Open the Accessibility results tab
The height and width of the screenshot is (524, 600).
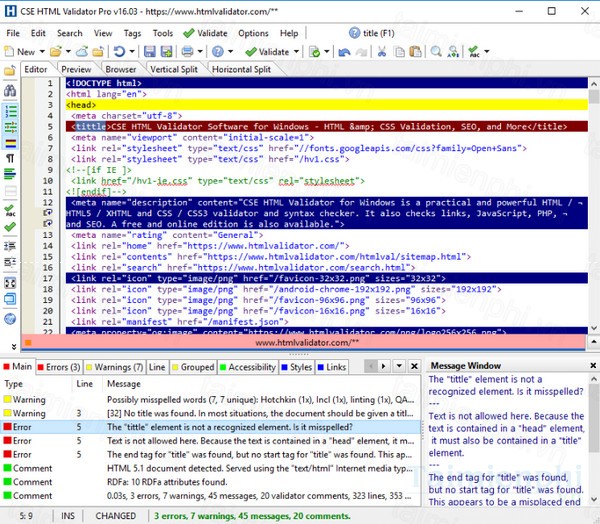click(248, 367)
